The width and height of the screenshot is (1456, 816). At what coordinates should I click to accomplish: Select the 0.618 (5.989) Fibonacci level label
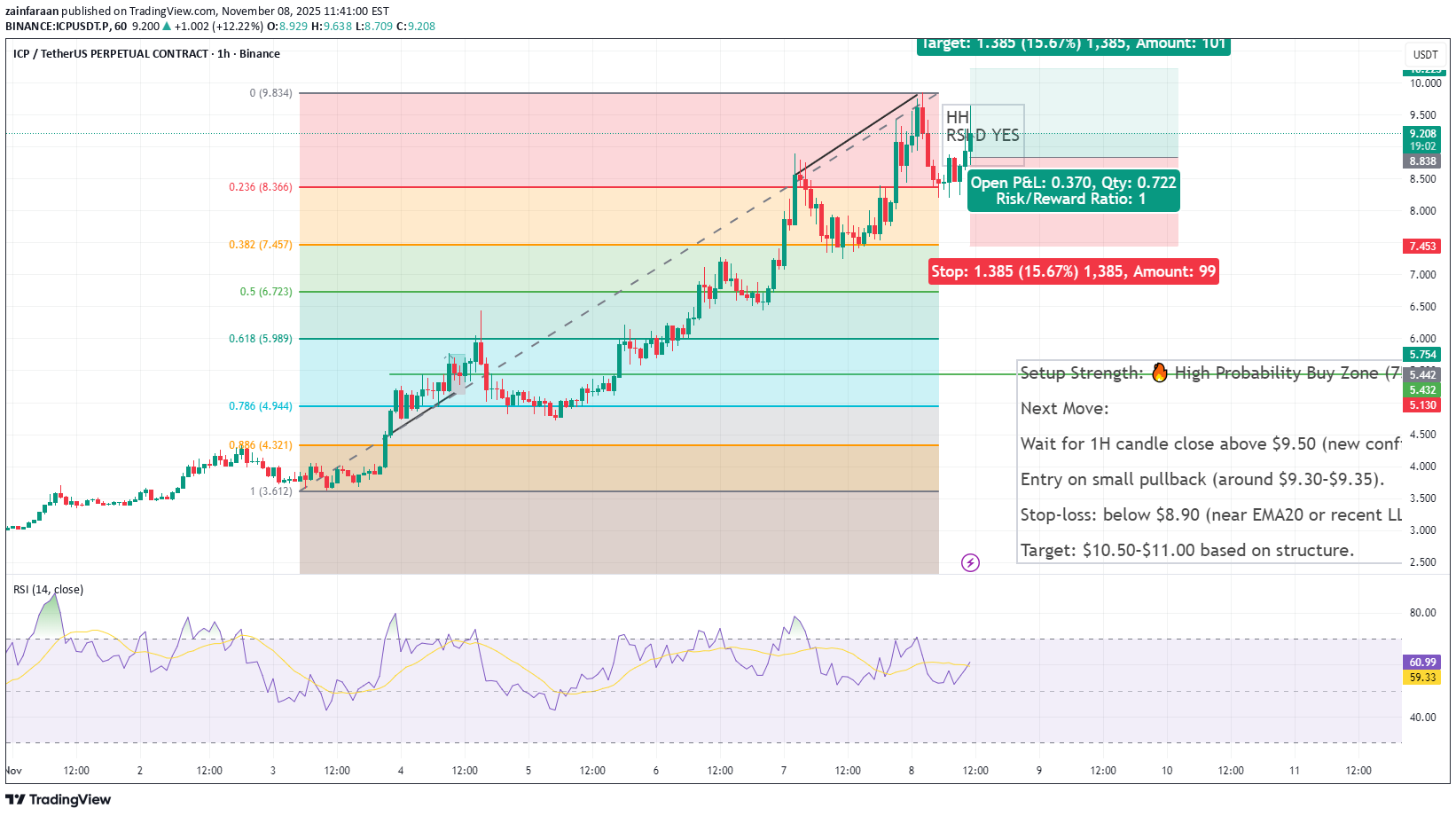(260, 339)
